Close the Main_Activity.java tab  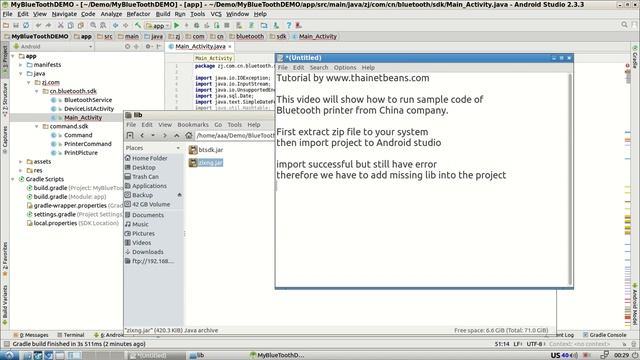(x=230, y=47)
